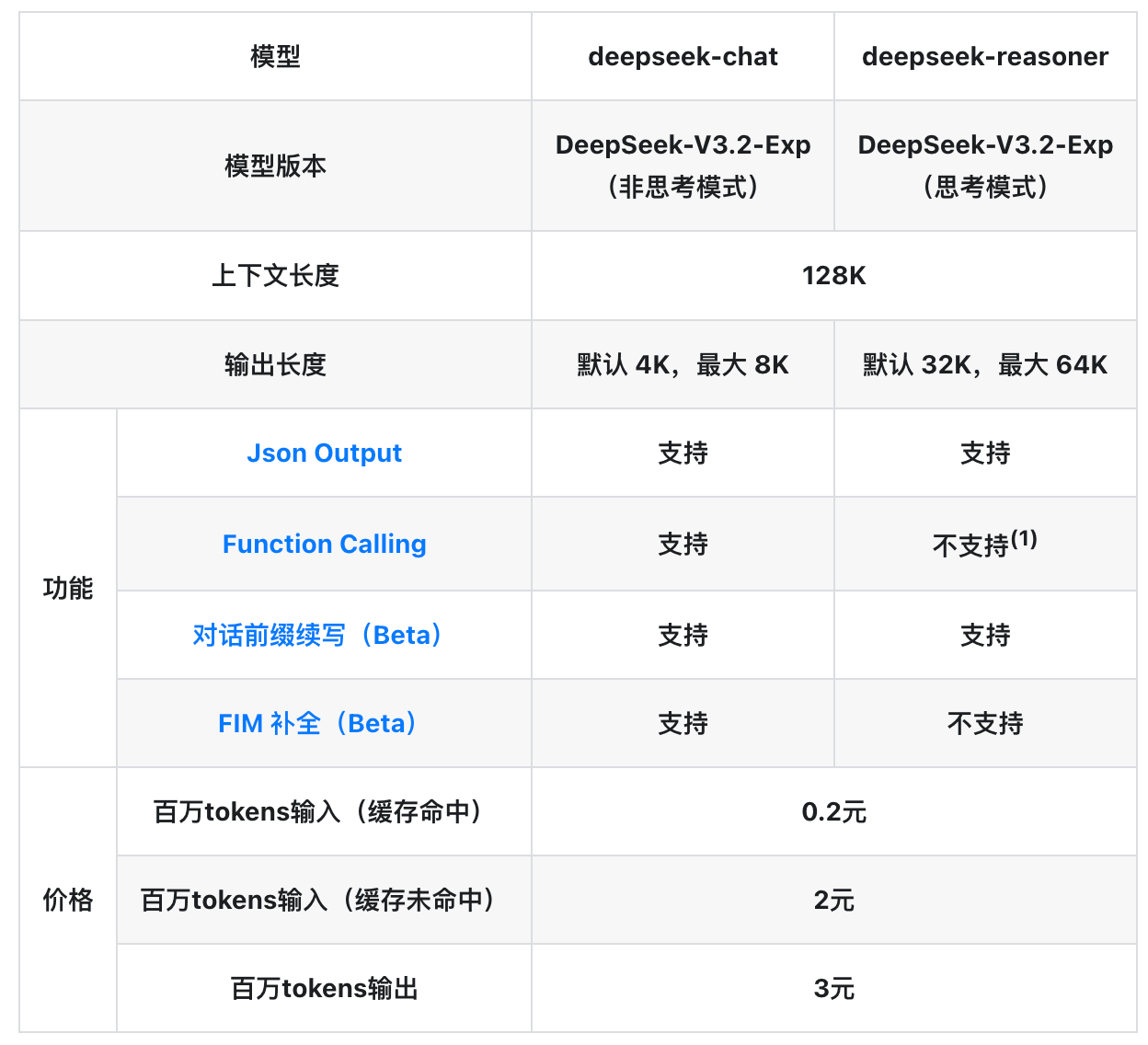Click the DeepSeek-V3.2-Exp（非思考模式）cell

coord(683,166)
